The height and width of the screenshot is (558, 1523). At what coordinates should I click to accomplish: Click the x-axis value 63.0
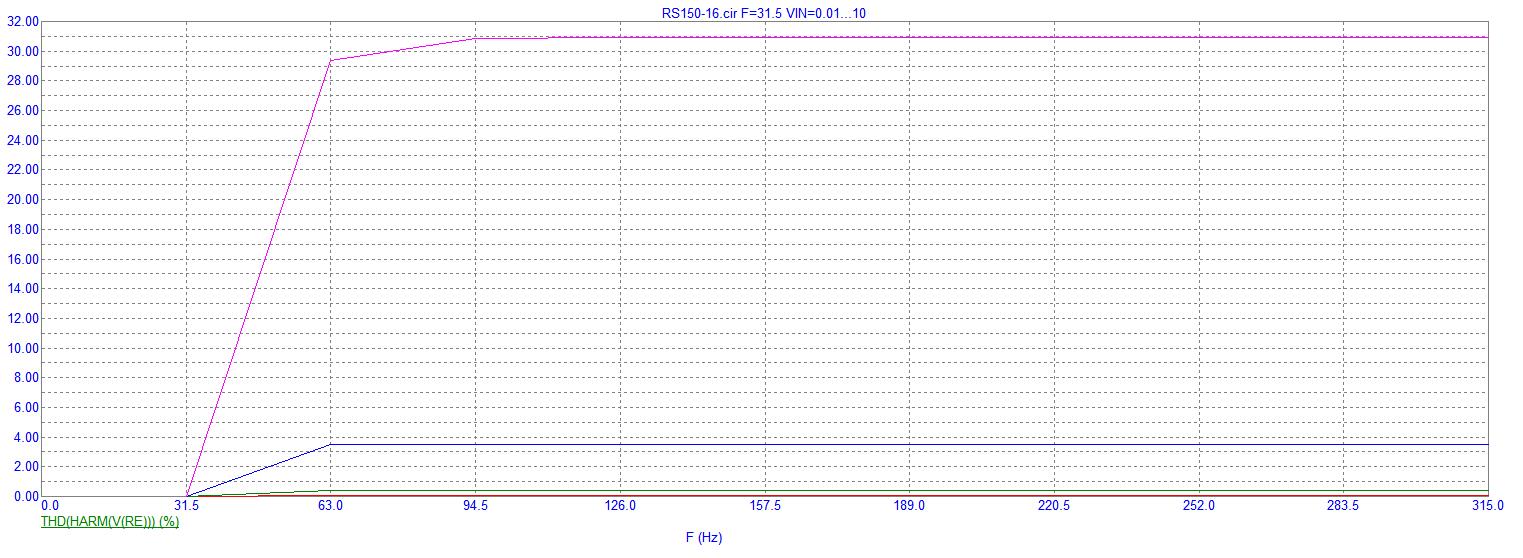click(x=331, y=506)
